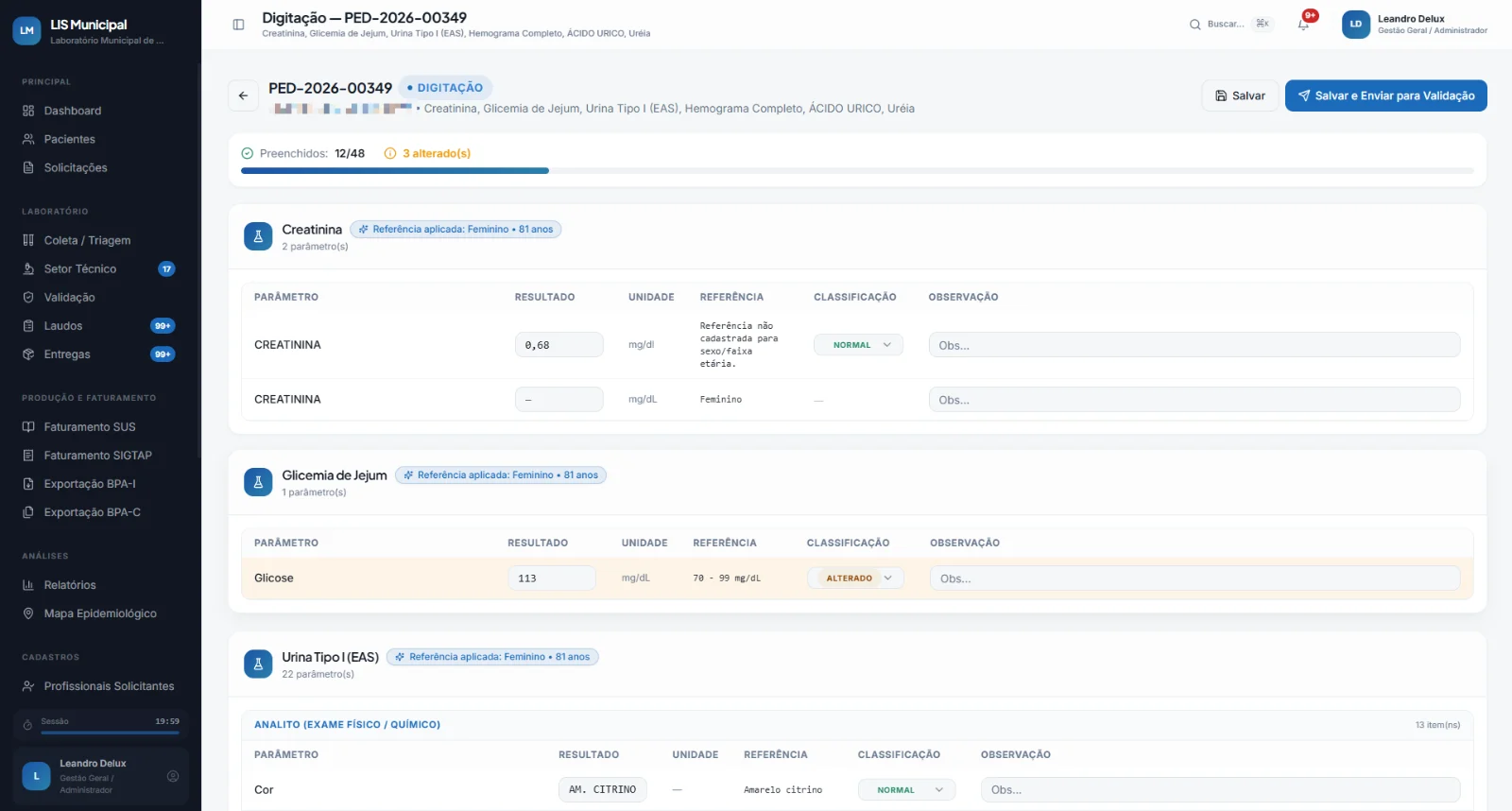Click the Validação shield icon in the sidebar

[28, 297]
